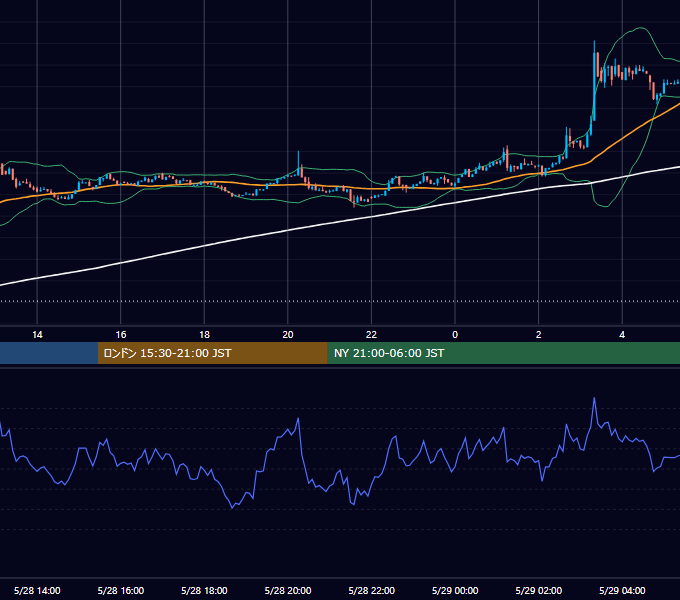Viewport: 680px width, 600px height.
Task: Click the 2 hour label on upper axis
Action: 539,335
